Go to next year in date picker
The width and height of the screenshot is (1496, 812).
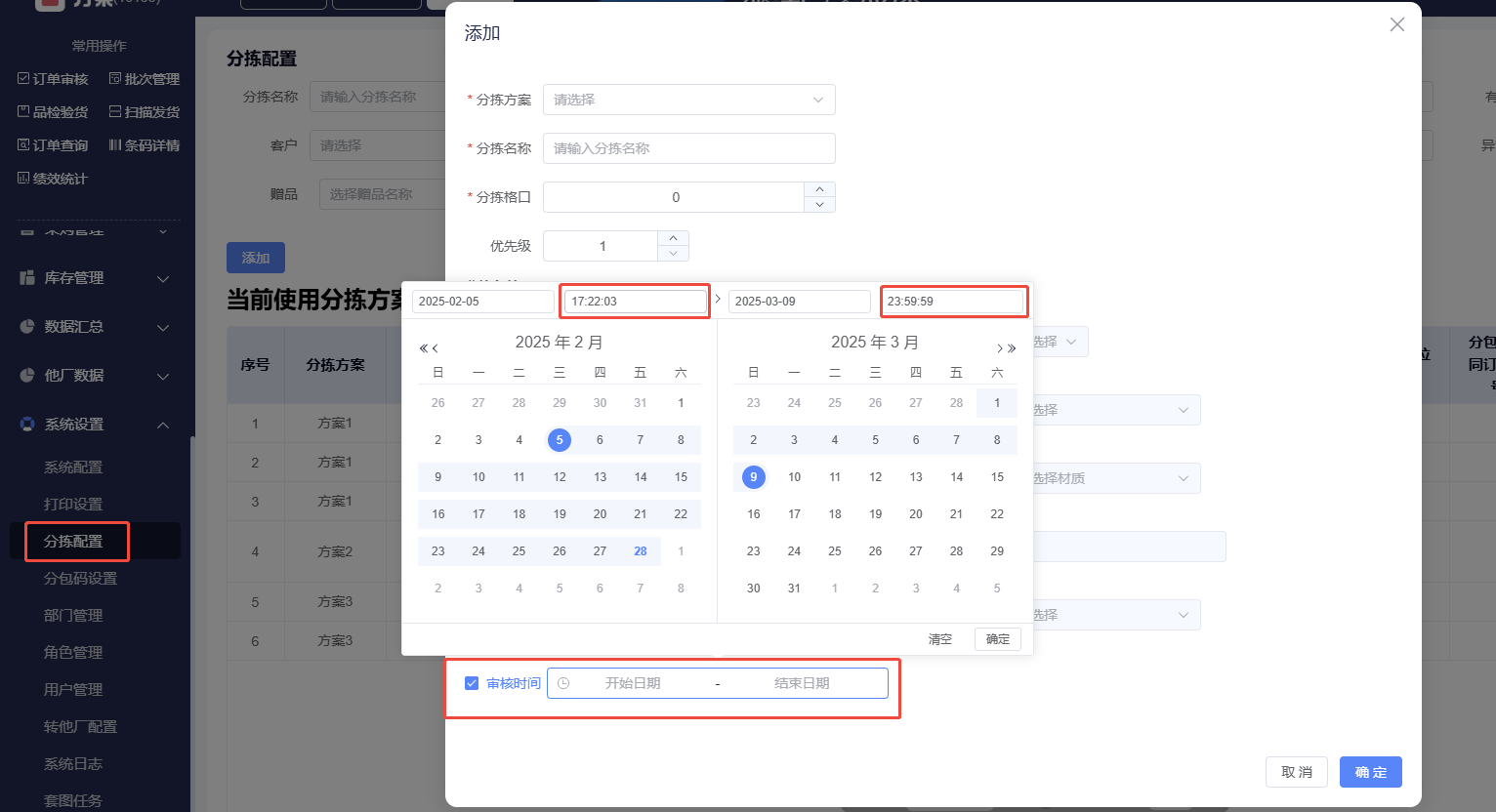click(x=1012, y=348)
